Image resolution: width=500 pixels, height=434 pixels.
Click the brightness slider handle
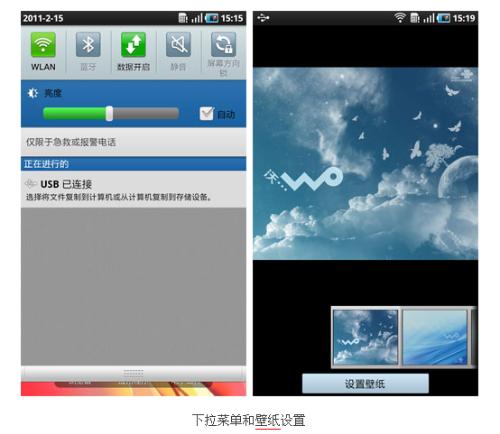[109, 114]
